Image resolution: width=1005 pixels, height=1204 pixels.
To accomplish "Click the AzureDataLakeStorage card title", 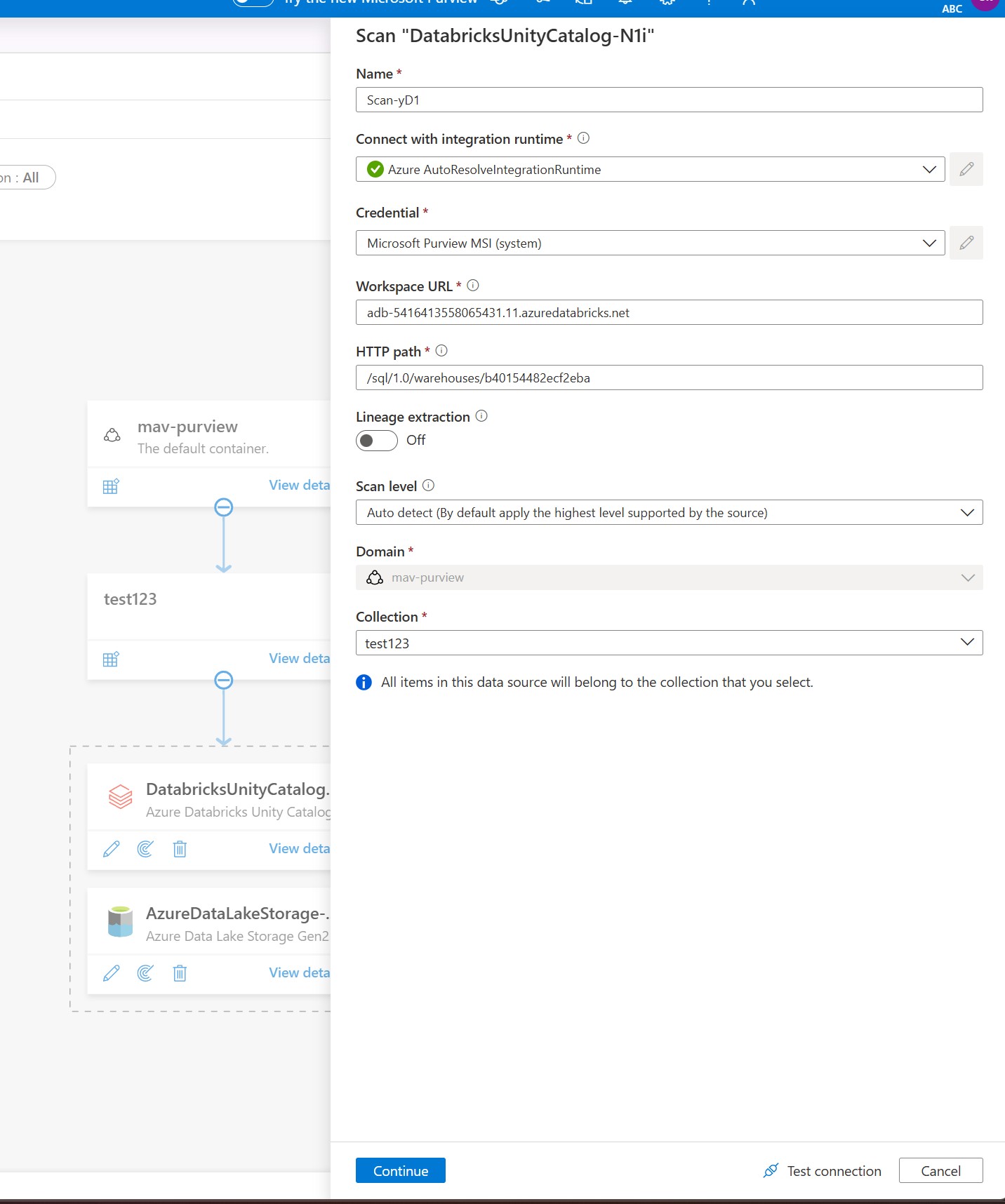I will (x=238, y=914).
